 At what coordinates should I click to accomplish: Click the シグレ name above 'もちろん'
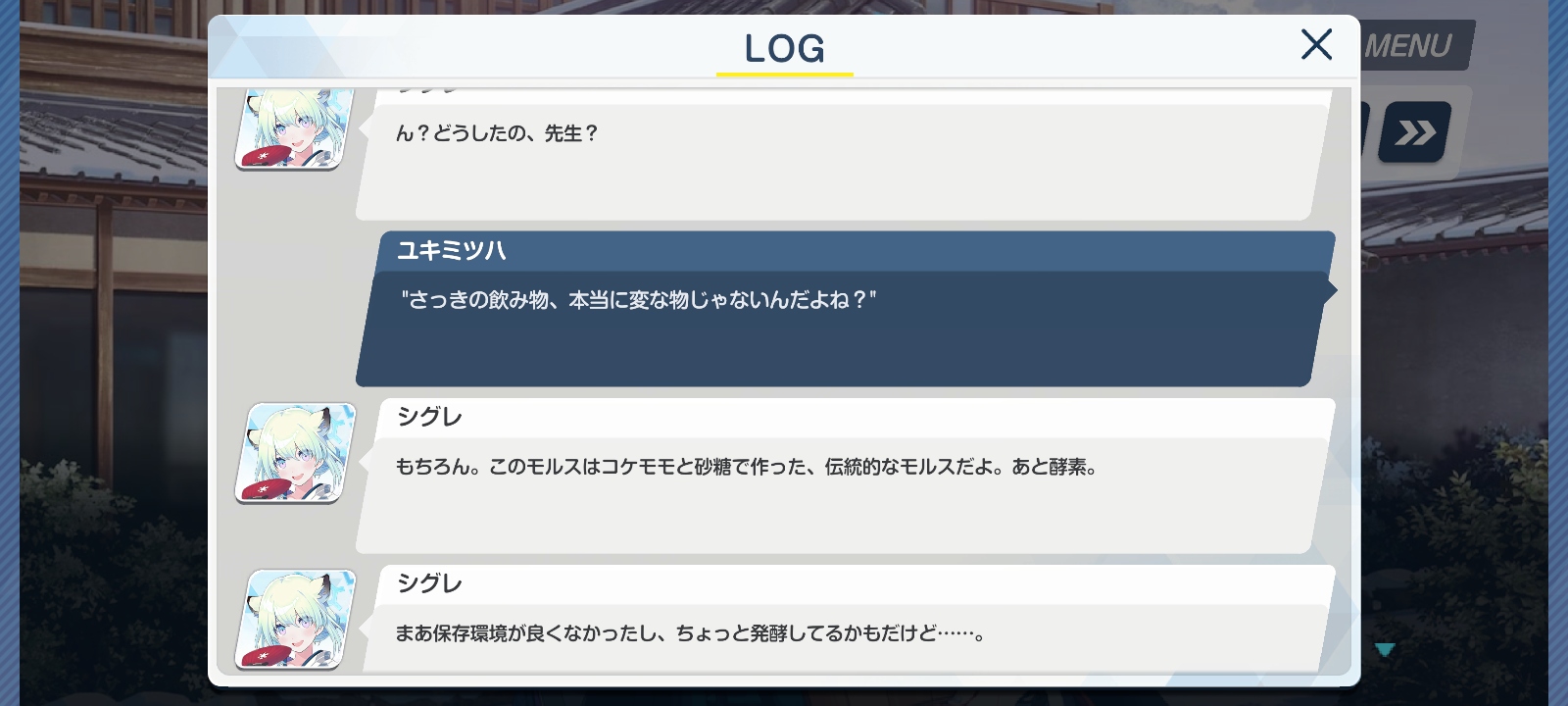429,417
